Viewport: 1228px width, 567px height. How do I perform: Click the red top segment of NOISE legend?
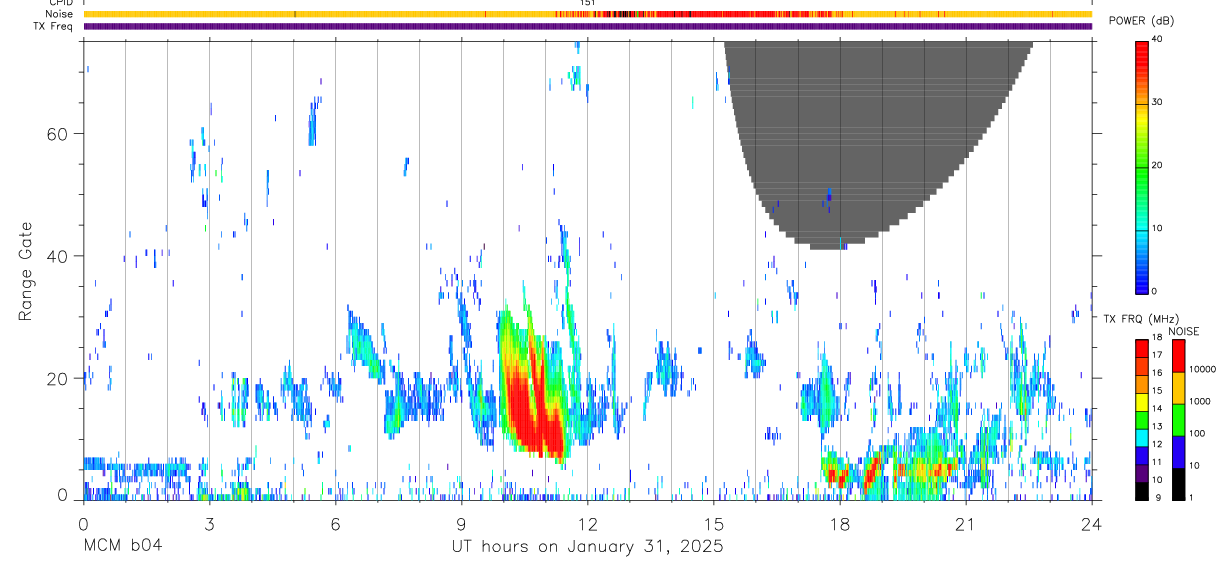pyautogui.click(x=1178, y=357)
